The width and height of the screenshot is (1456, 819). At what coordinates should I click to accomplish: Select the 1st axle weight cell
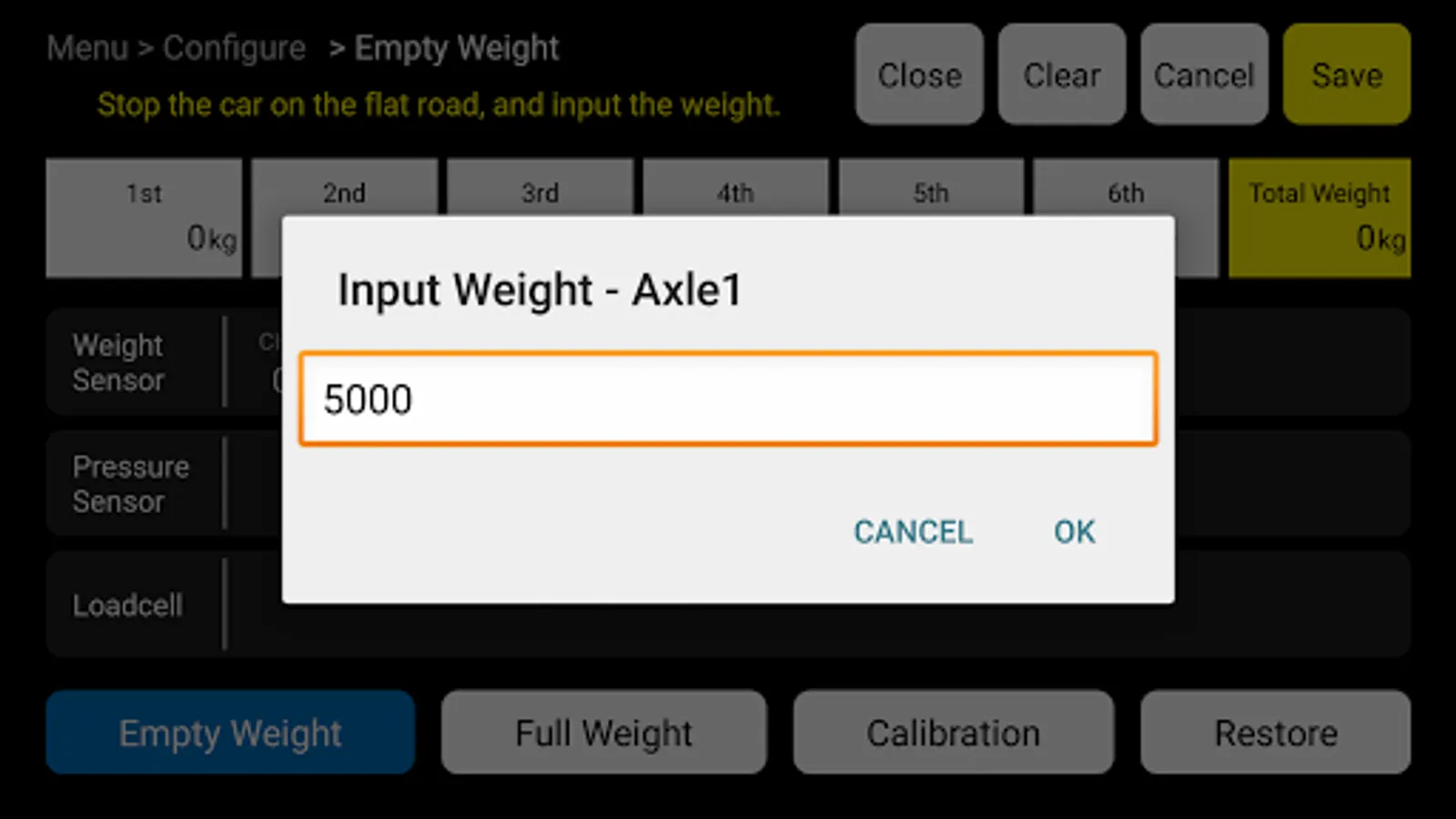(x=144, y=217)
